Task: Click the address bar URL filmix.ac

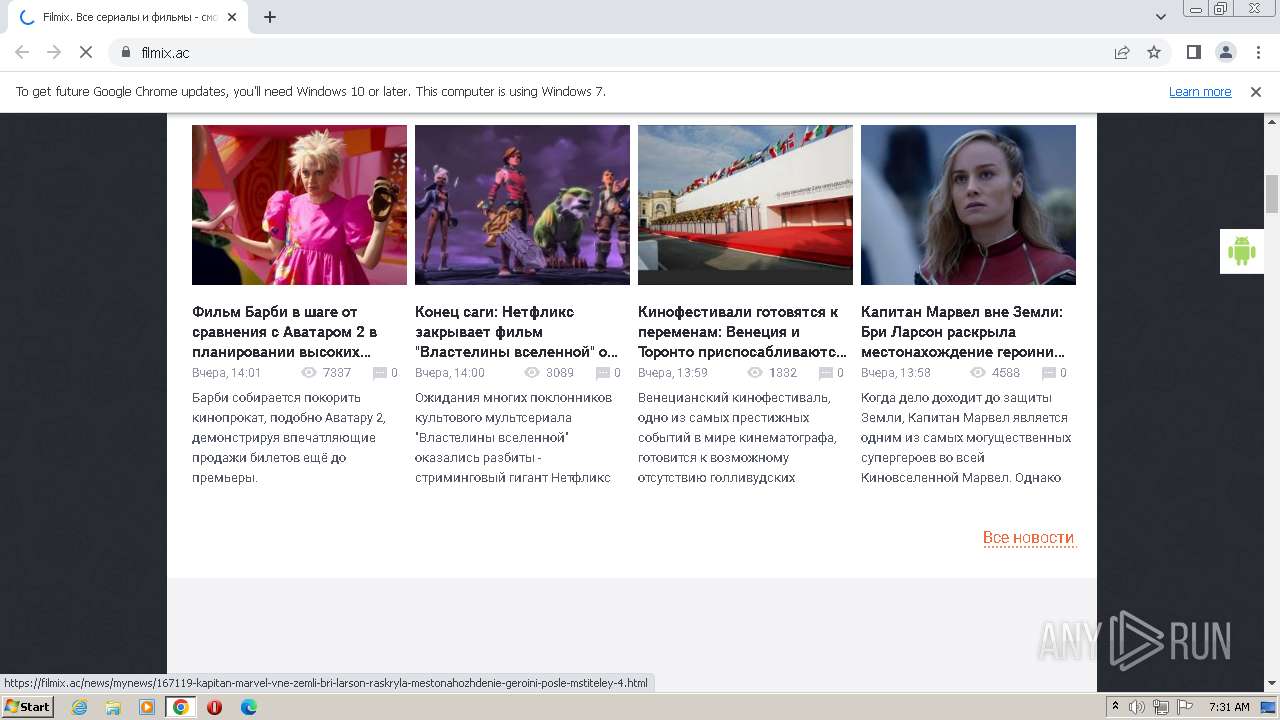Action: coord(165,52)
